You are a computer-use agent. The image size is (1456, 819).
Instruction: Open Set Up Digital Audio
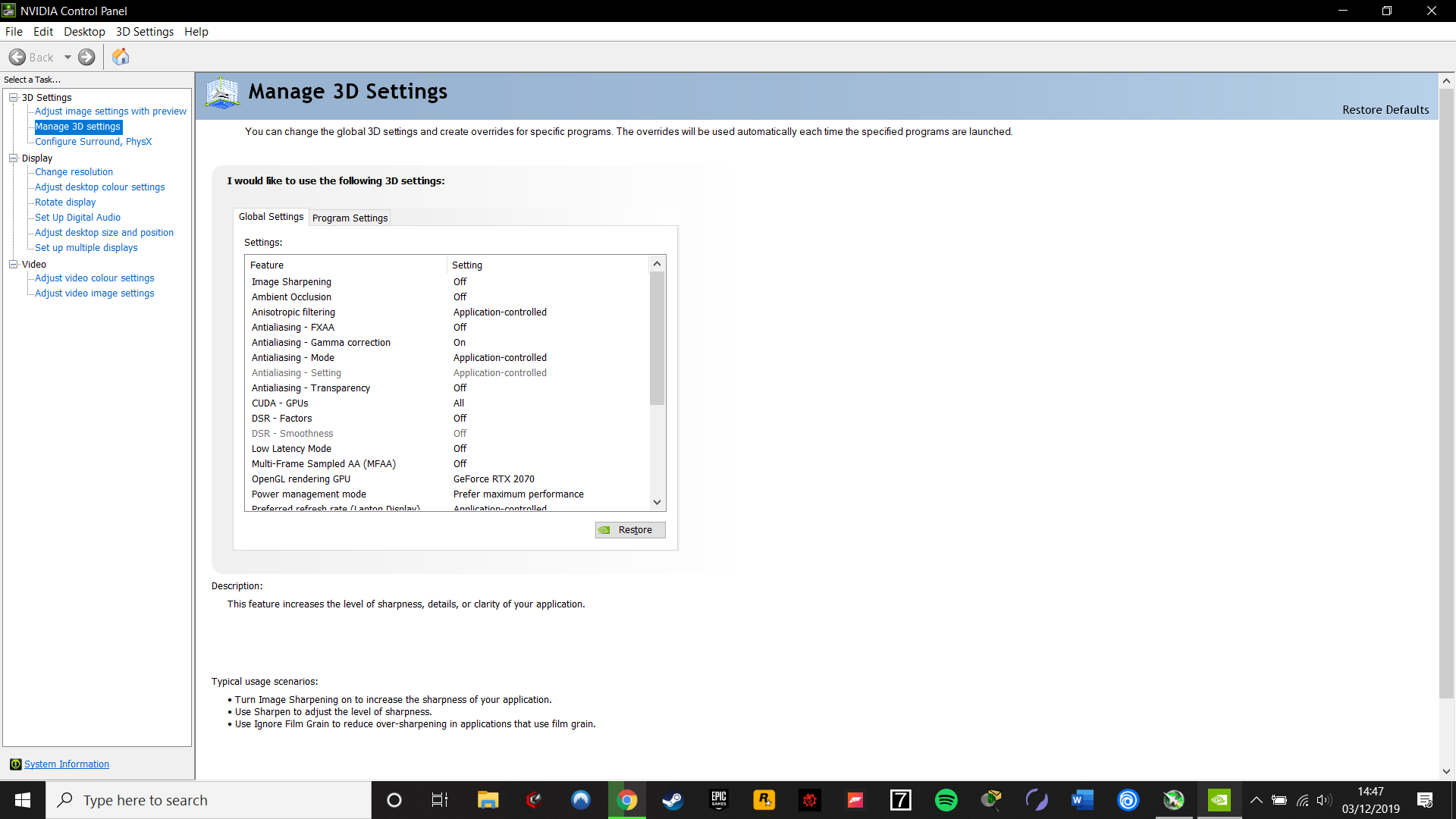77,218
